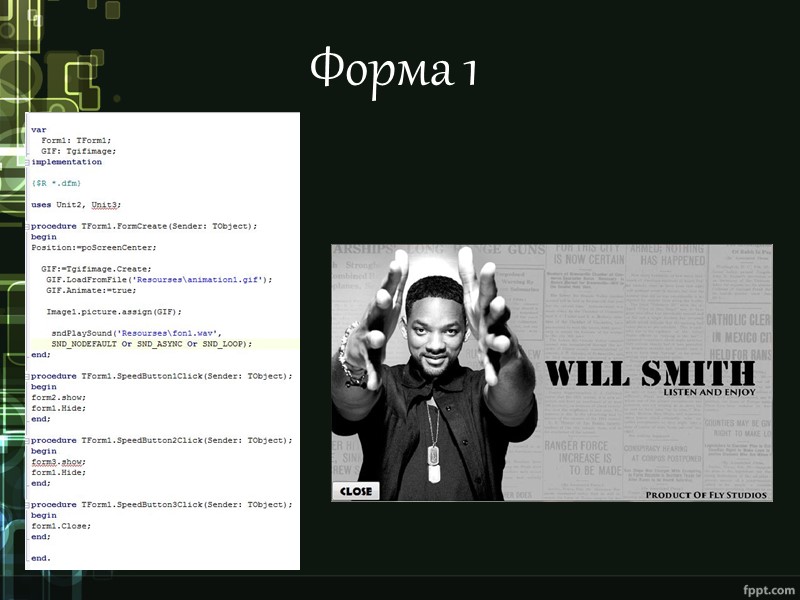Click the 'GIF:=Tgifimage.Create;' line
The width and height of the screenshot is (800, 600).
tap(96, 269)
